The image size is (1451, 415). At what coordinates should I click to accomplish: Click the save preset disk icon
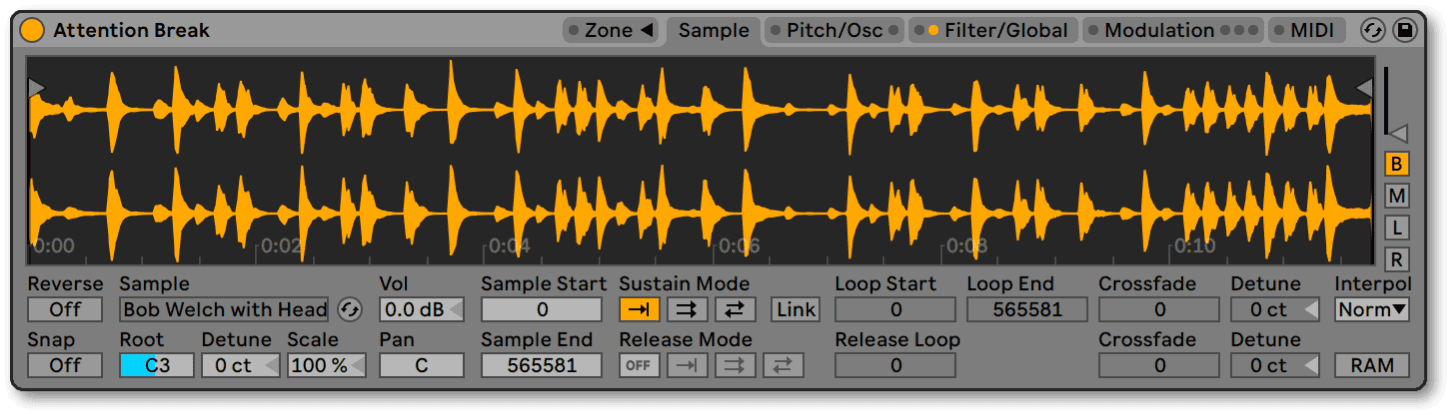1405,30
